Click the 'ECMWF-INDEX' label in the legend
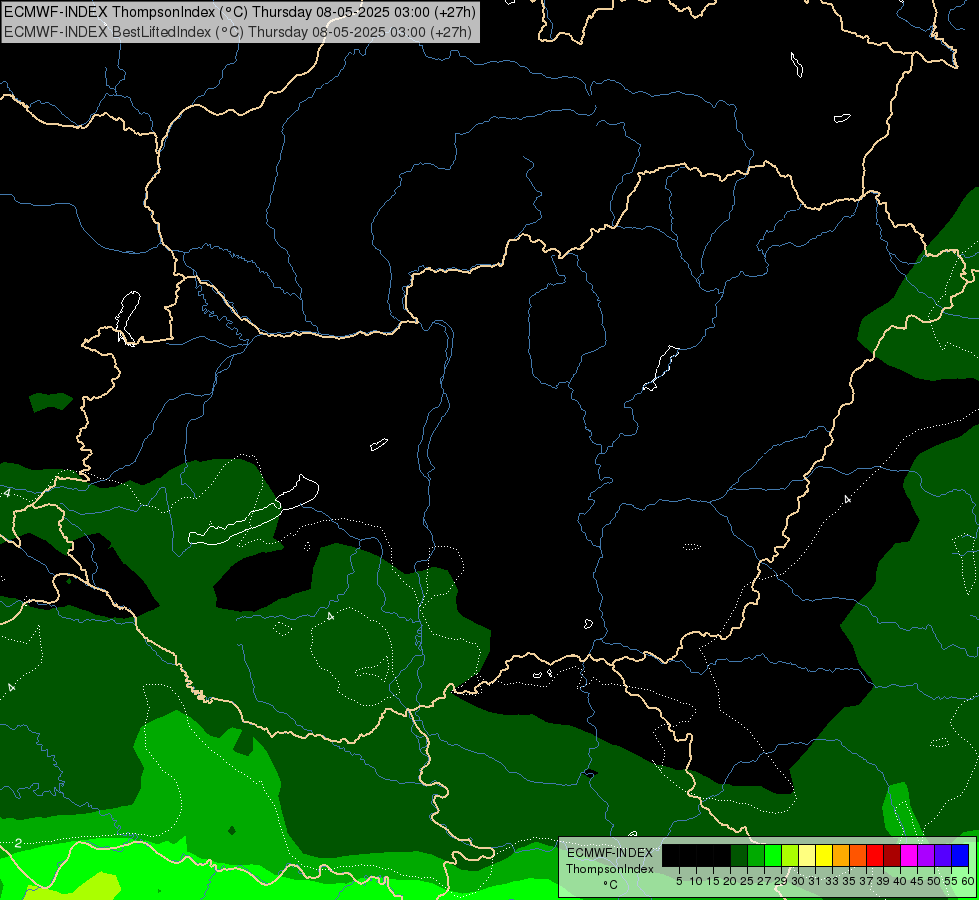 [x=610, y=853]
